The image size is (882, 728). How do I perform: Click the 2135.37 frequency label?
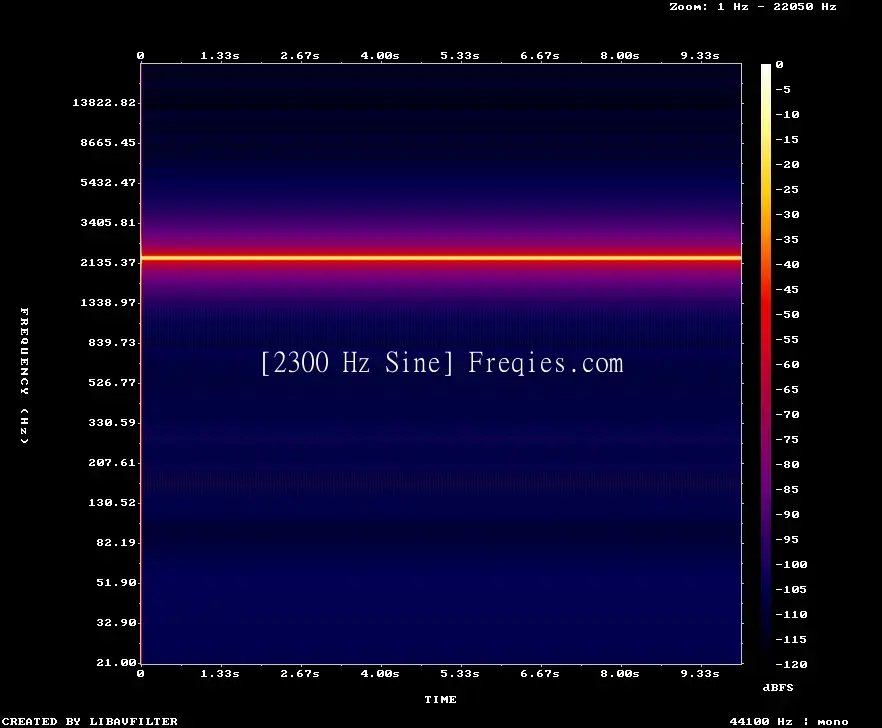pos(108,262)
